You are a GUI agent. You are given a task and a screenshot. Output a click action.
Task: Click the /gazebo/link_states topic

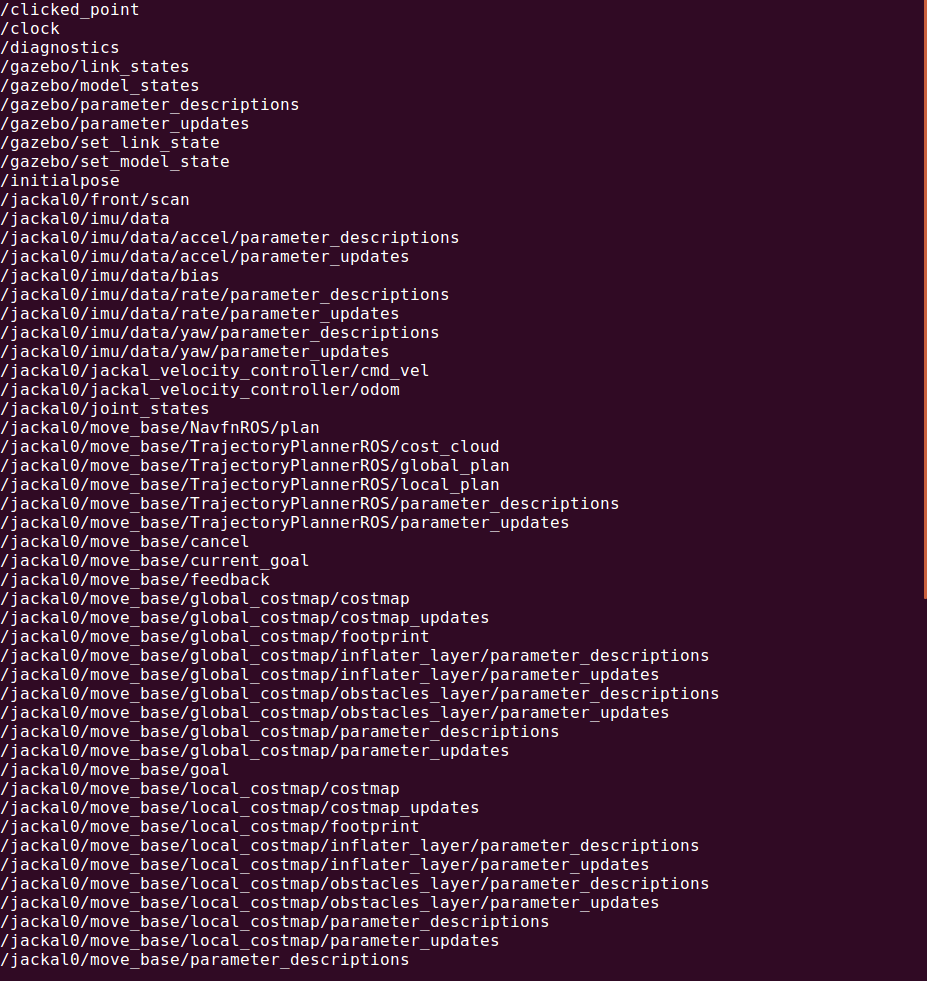click(x=95, y=67)
